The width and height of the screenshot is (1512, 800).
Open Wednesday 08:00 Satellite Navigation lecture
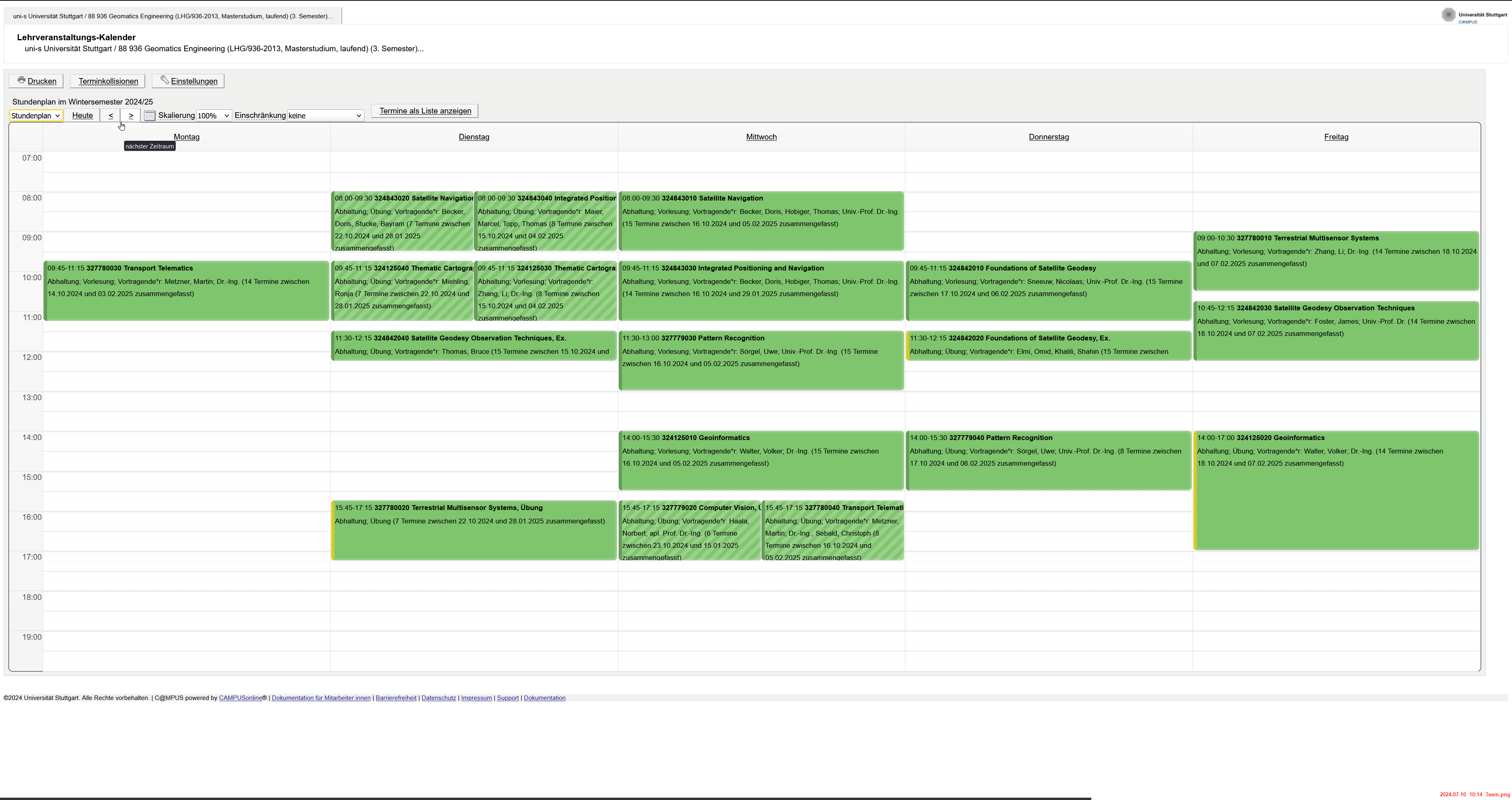pyautogui.click(x=761, y=221)
